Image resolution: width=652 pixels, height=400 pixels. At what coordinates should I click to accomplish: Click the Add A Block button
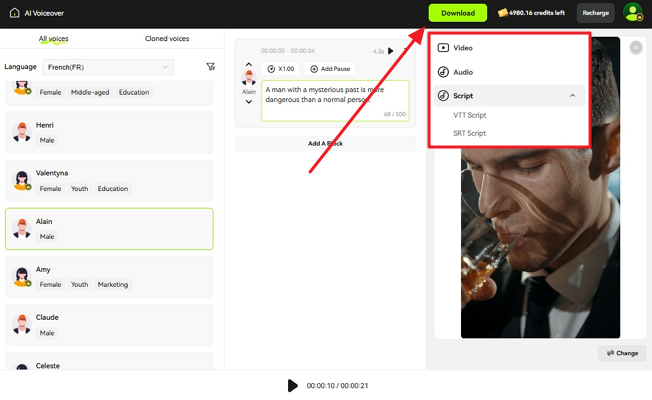[325, 143]
